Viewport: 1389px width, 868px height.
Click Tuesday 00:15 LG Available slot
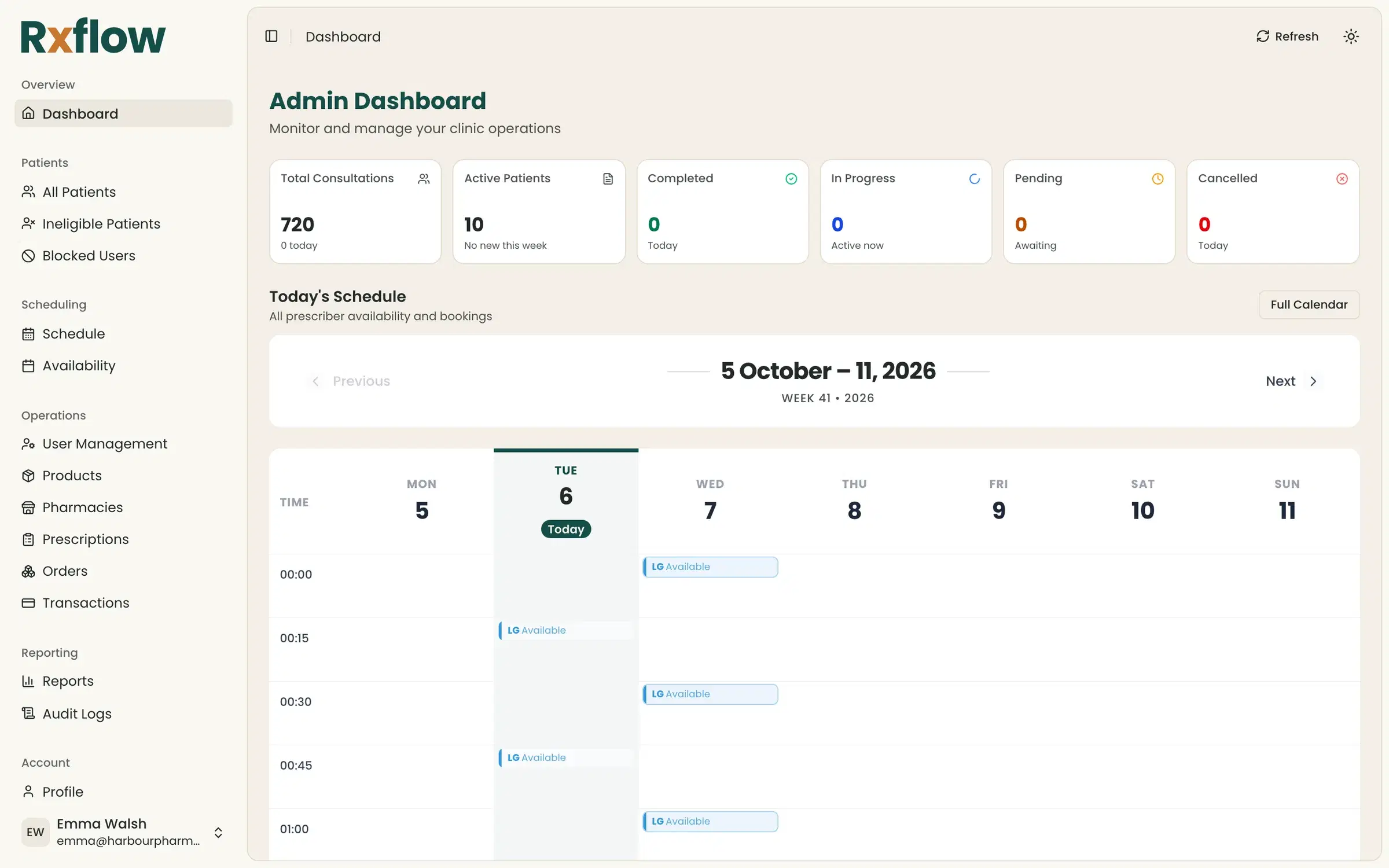pos(565,630)
